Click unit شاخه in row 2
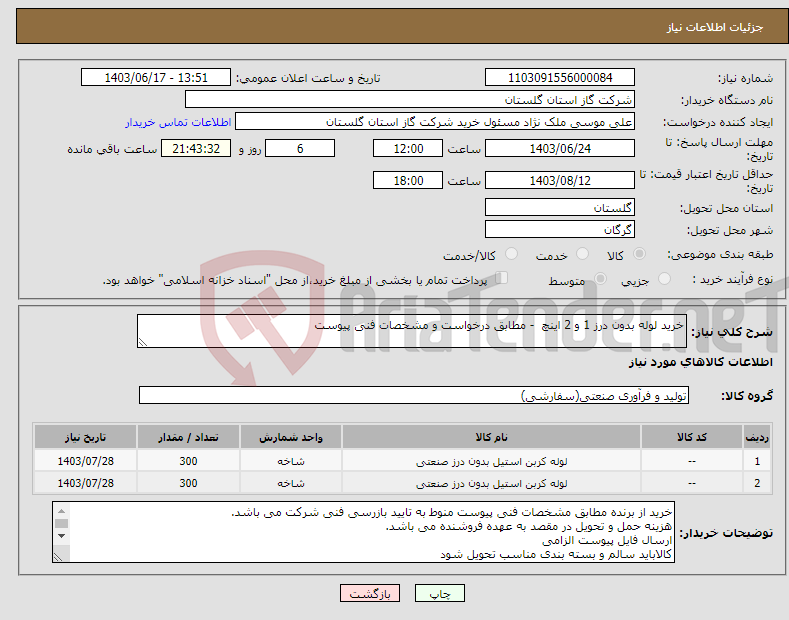The width and height of the screenshot is (789, 620). (291, 483)
